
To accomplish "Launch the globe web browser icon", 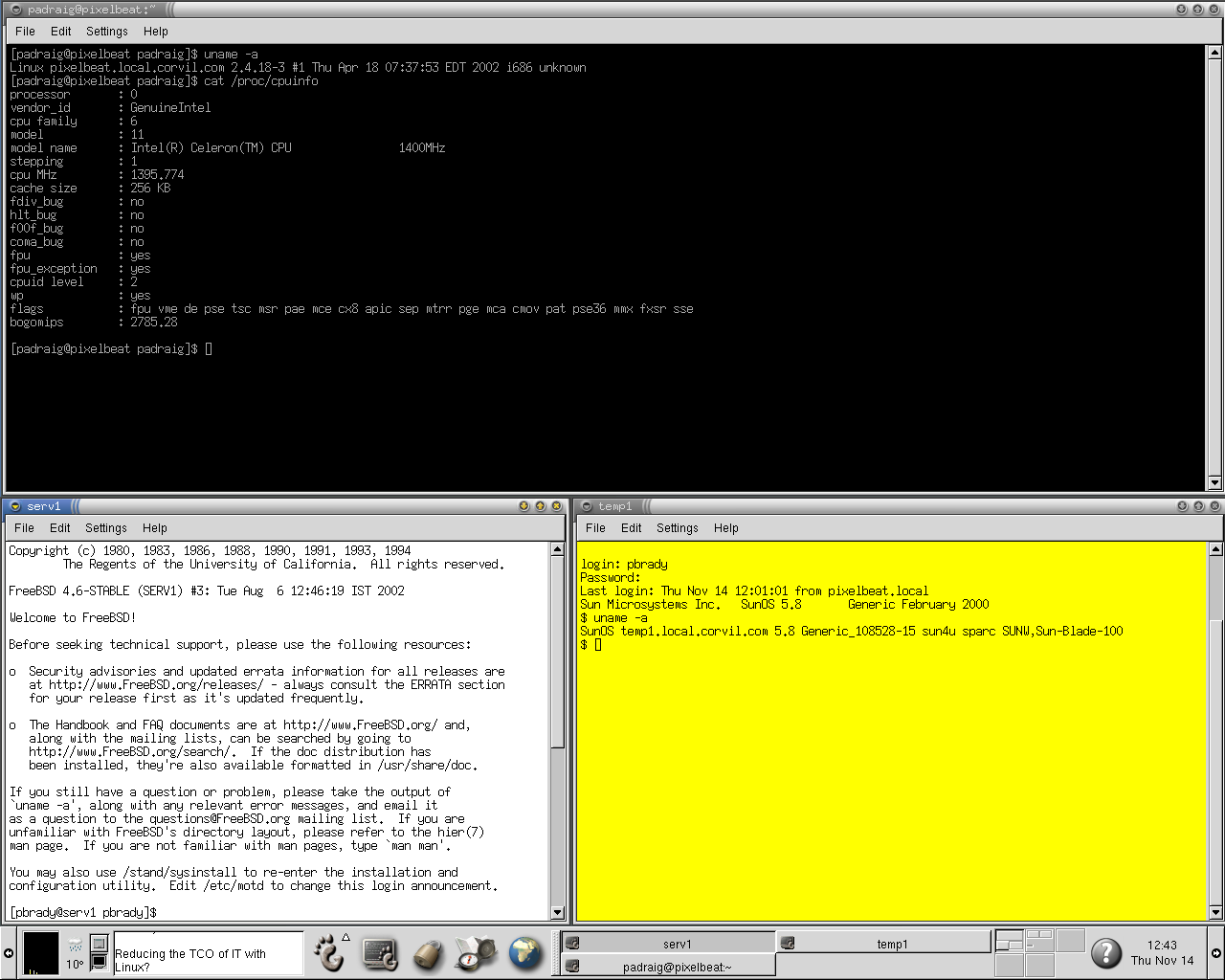I will (x=525, y=953).
